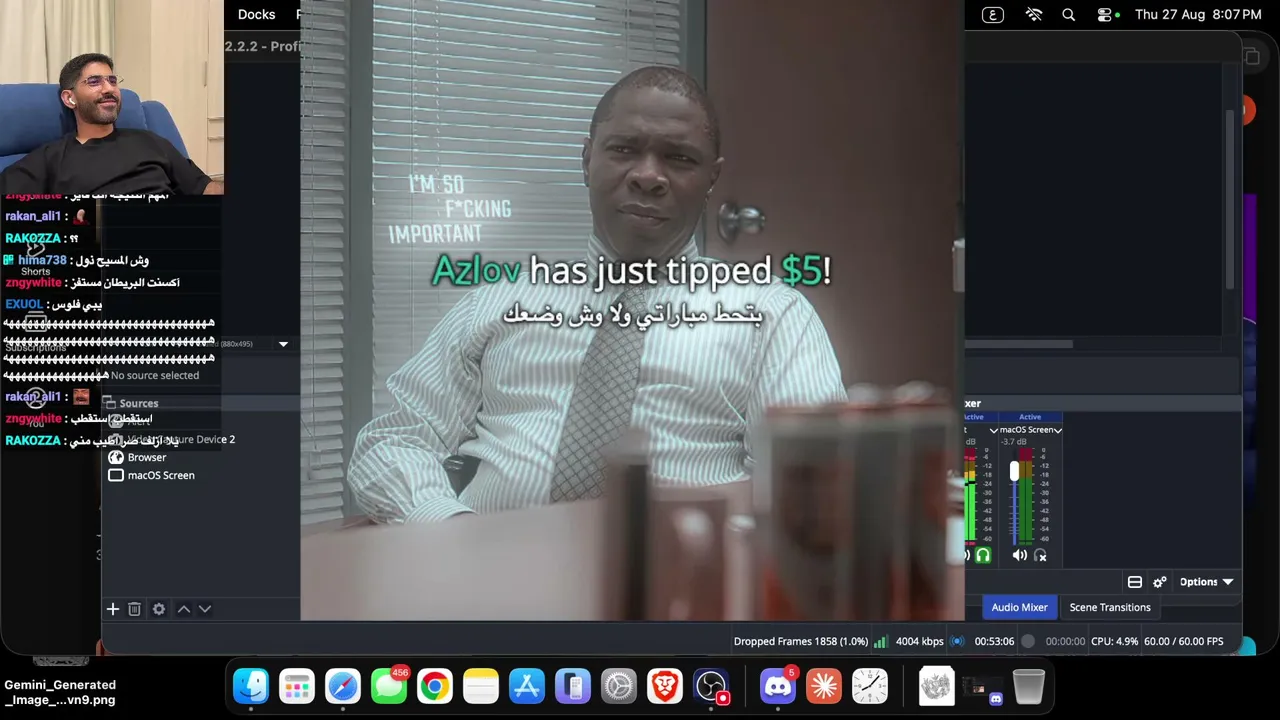Open the Docks menu
Screen dimensions: 1280x720
click(x=256, y=15)
